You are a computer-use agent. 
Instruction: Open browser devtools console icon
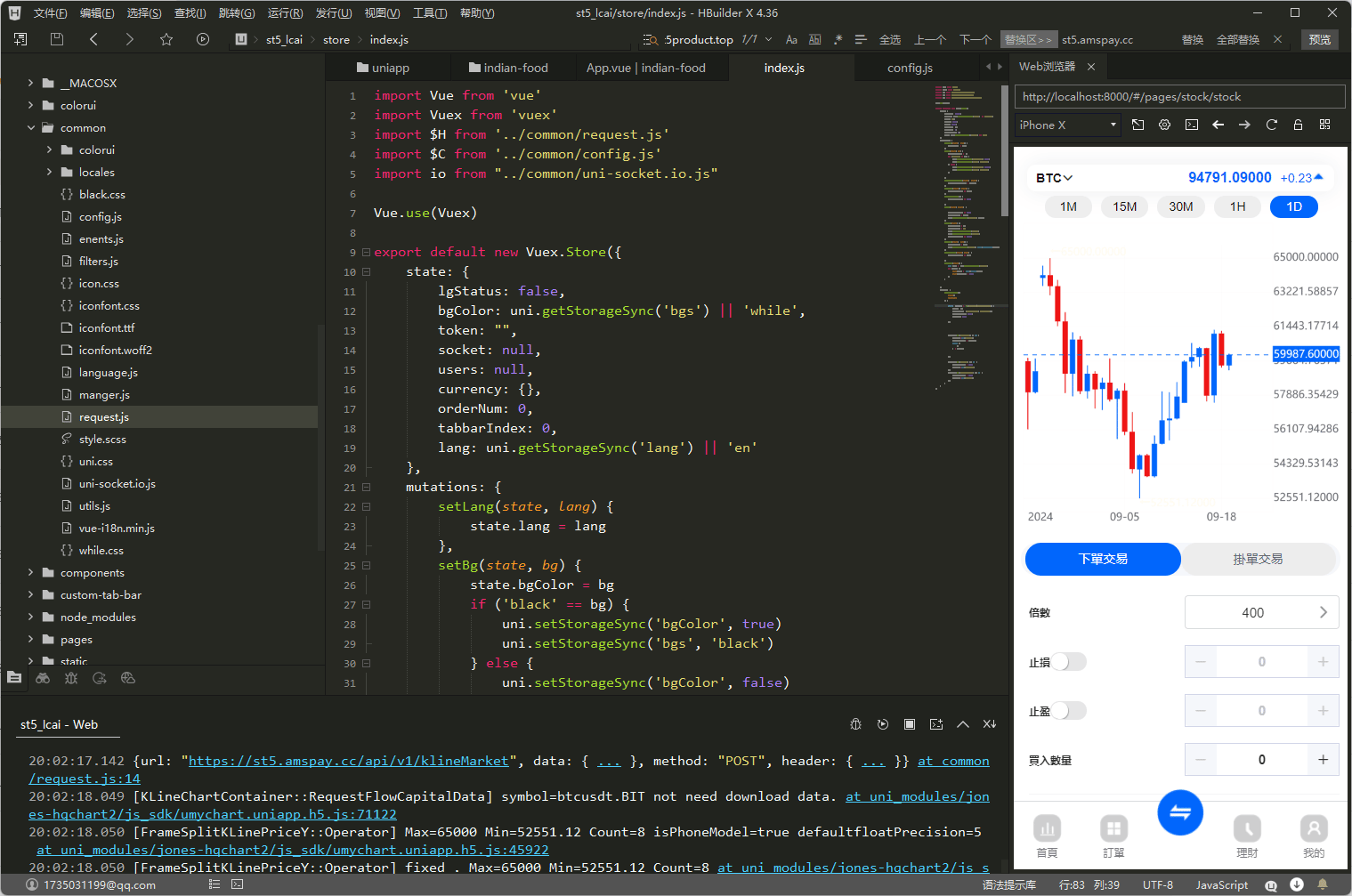1191,125
